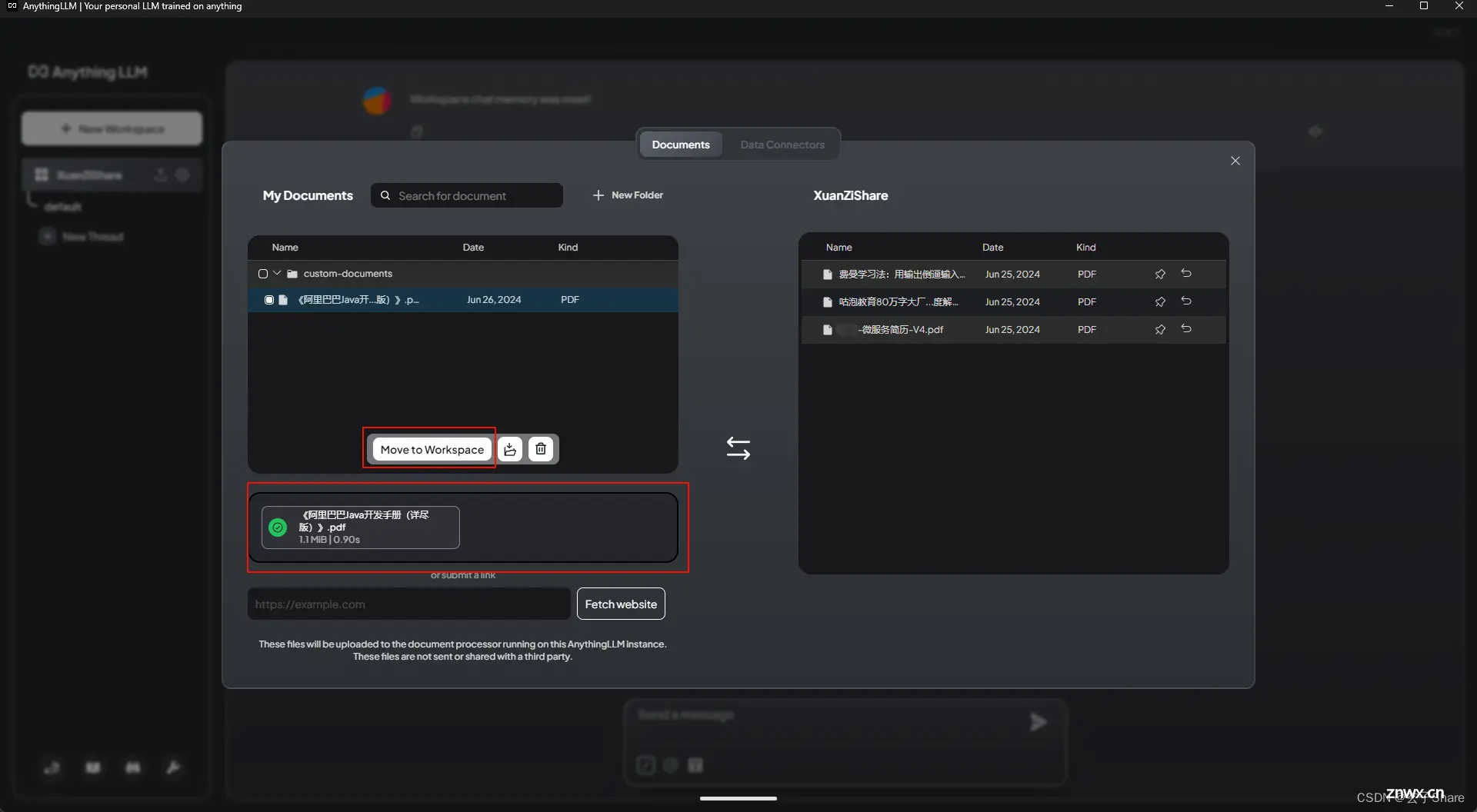Click the text size icon below message box
The height and width of the screenshot is (812, 1477).
[x=695, y=765]
